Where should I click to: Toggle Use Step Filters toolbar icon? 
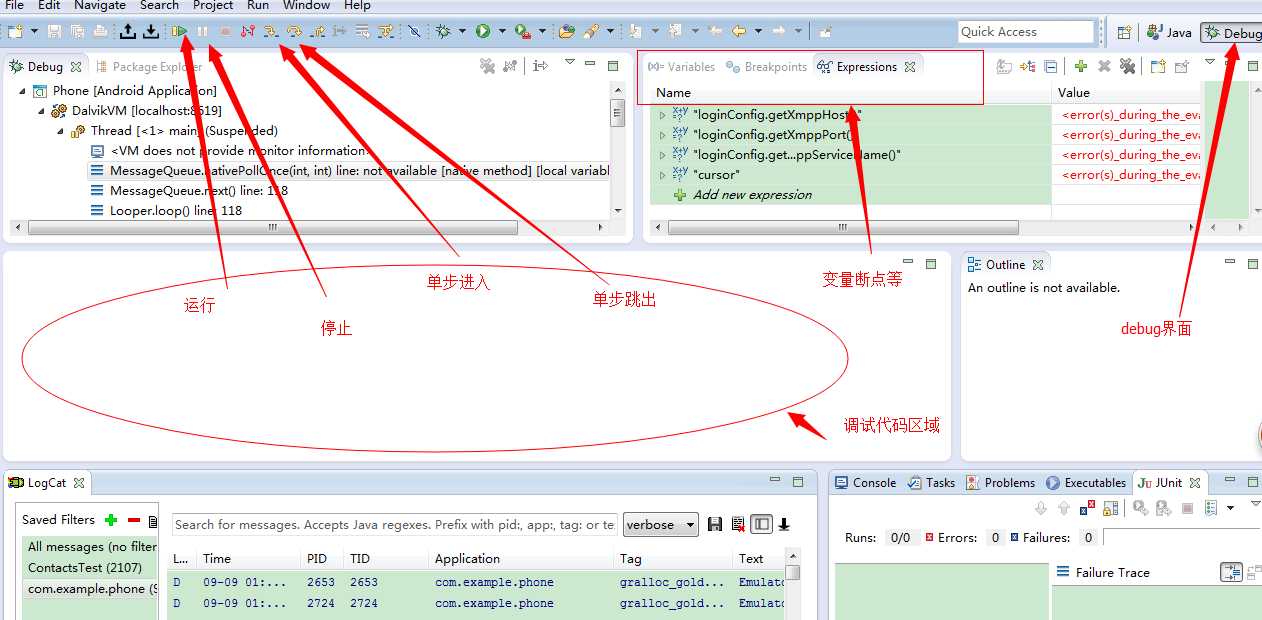coord(387,32)
